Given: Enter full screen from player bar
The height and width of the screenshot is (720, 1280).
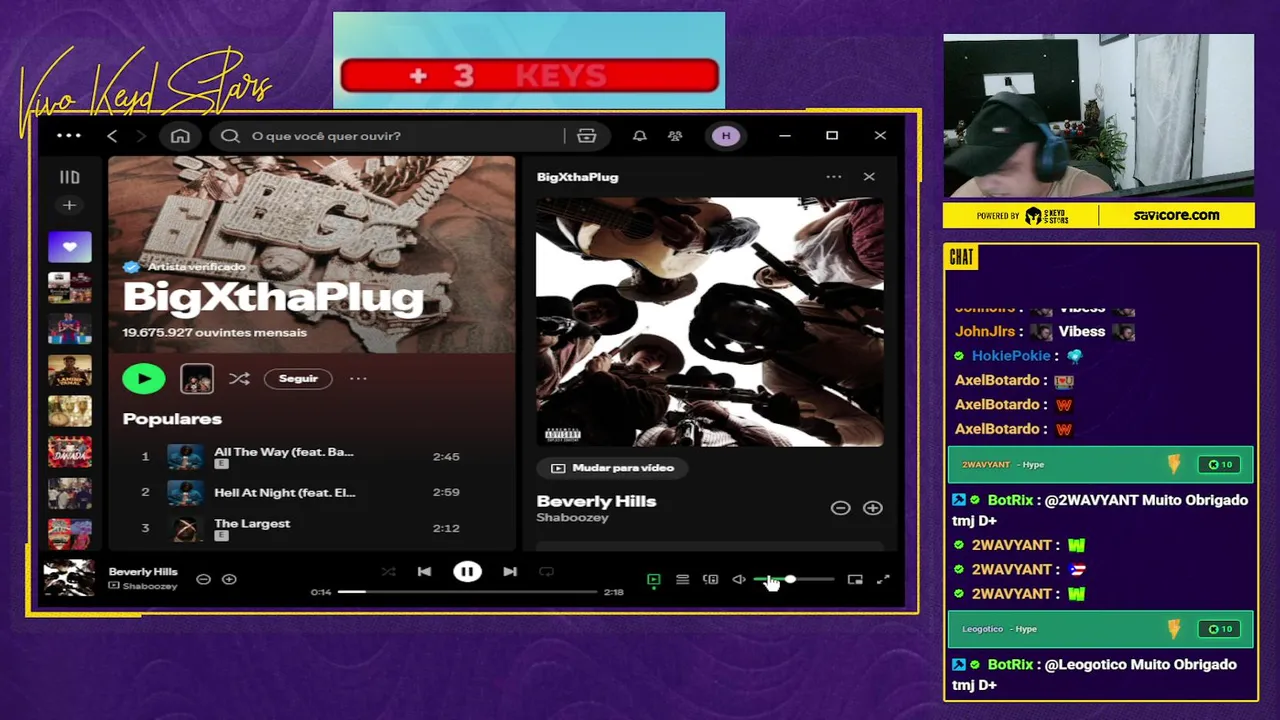Looking at the screenshot, I should [883, 579].
